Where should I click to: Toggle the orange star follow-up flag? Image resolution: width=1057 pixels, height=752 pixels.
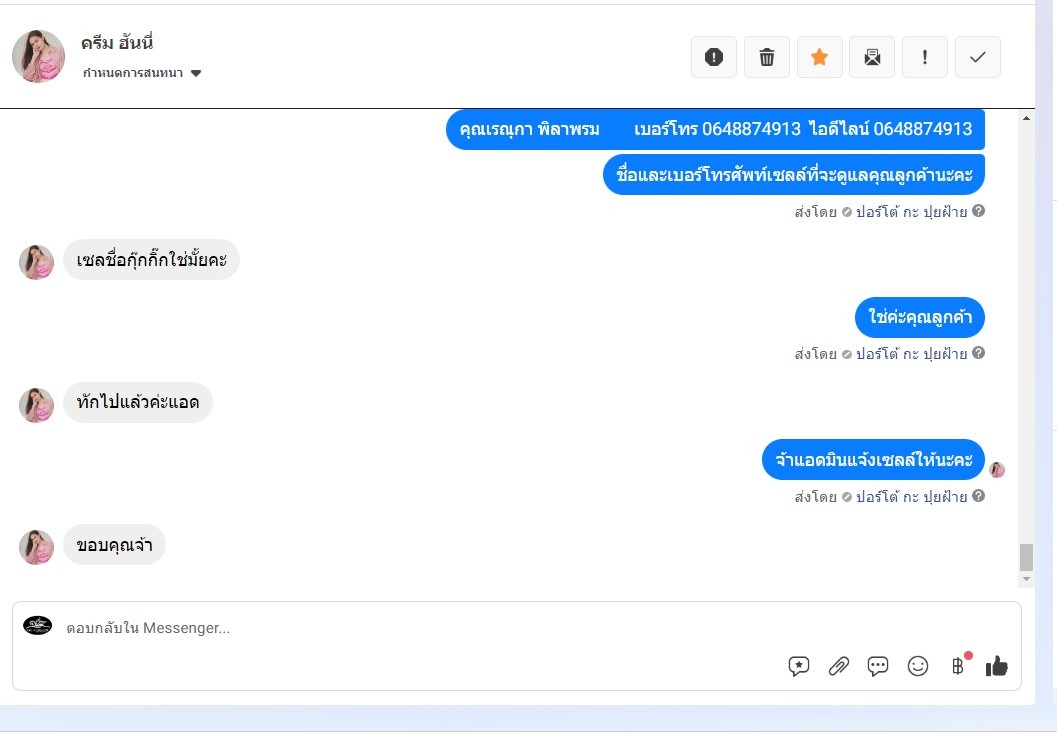pos(820,57)
